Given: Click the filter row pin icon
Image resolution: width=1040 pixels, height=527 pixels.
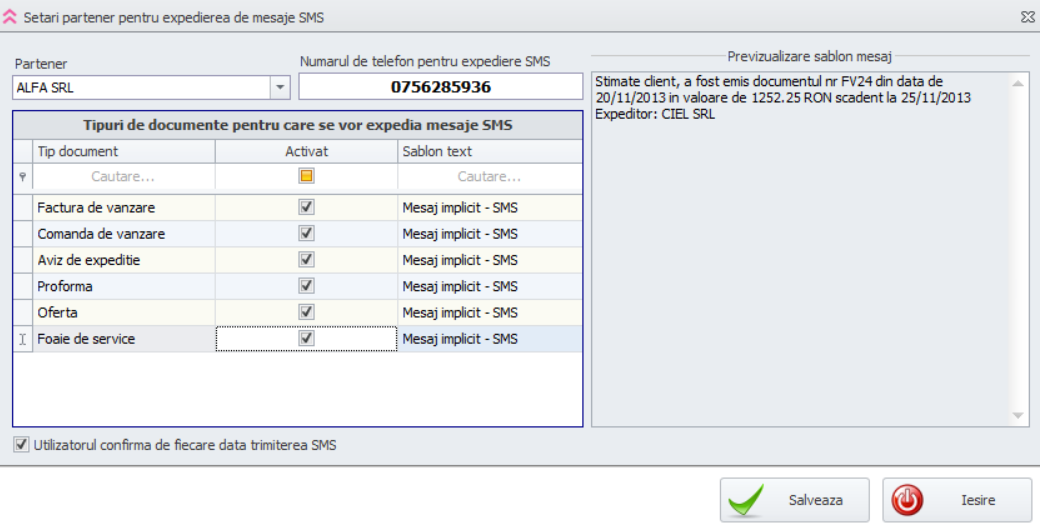Looking at the screenshot, I should pyautogui.click(x=22, y=177).
